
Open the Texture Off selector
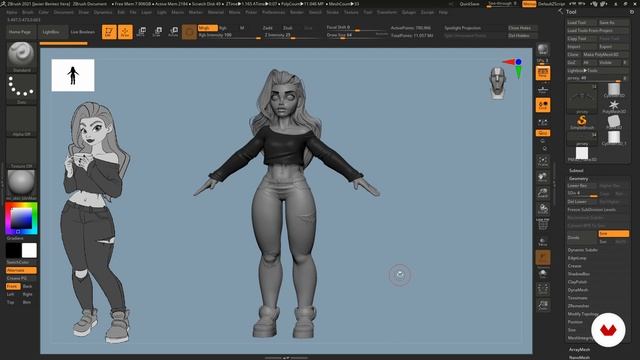[x=21, y=153]
